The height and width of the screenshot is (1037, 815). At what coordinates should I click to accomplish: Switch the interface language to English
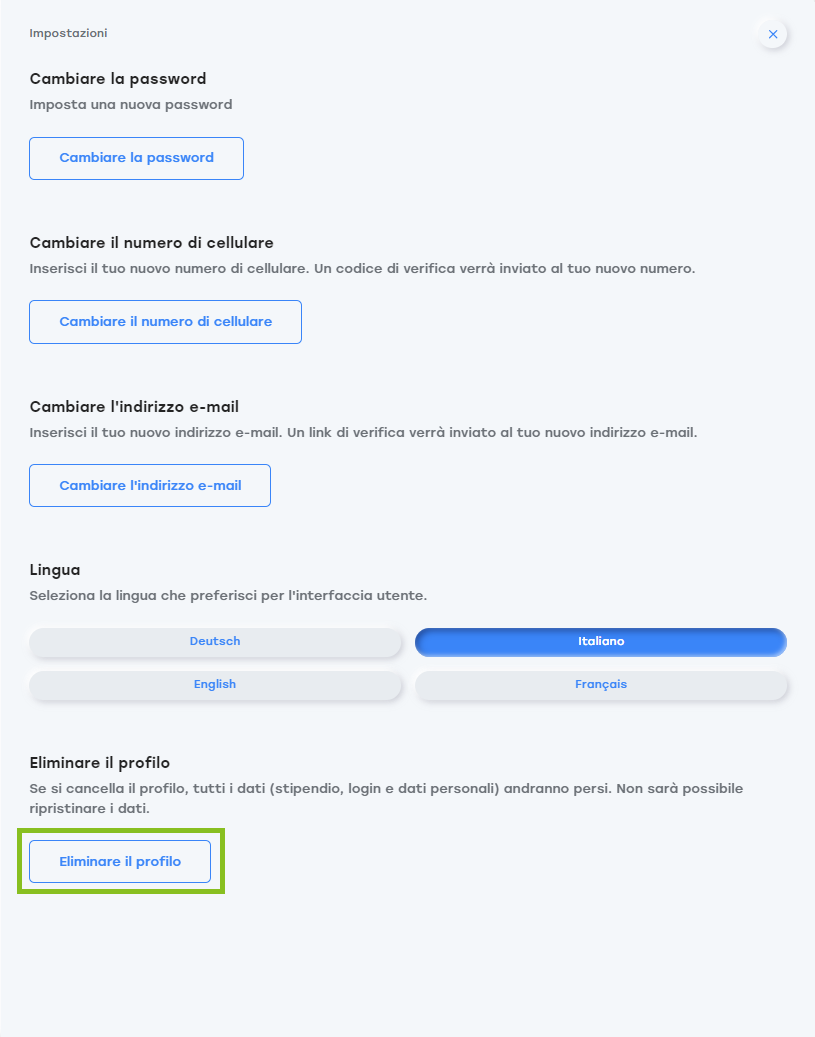(215, 684)
